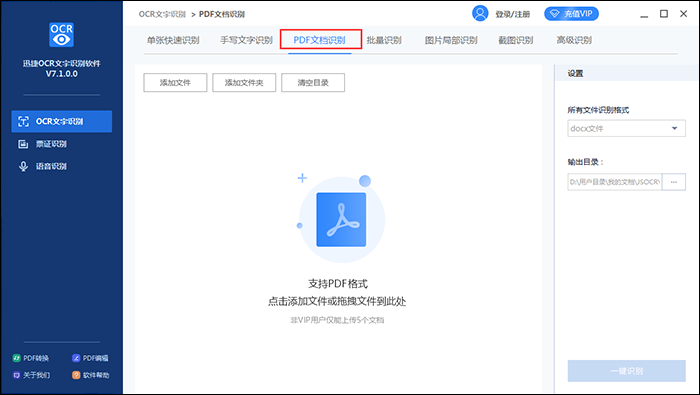Click the 添加文件夹 button

244,83
